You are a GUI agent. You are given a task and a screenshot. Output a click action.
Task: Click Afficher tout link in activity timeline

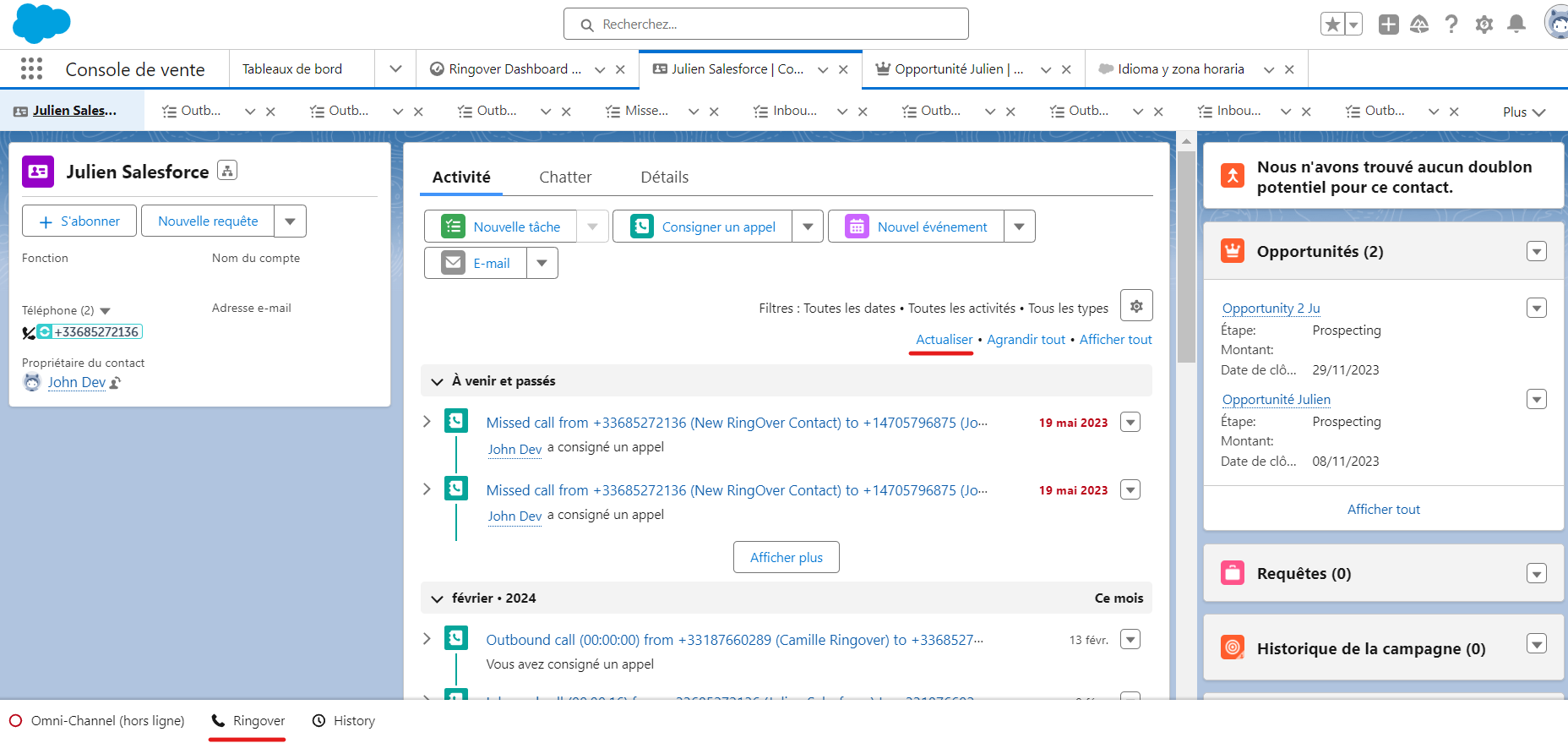tap(1115, 340)
